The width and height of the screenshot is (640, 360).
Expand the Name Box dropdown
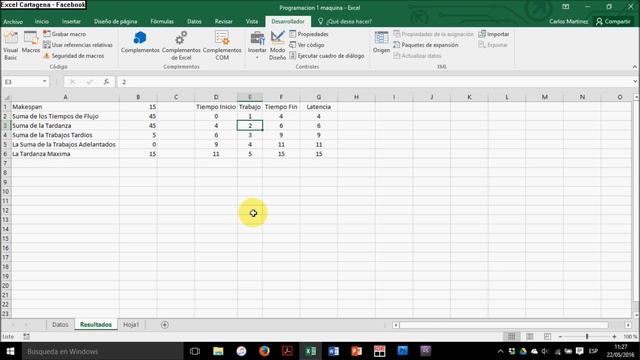point(44,82)
